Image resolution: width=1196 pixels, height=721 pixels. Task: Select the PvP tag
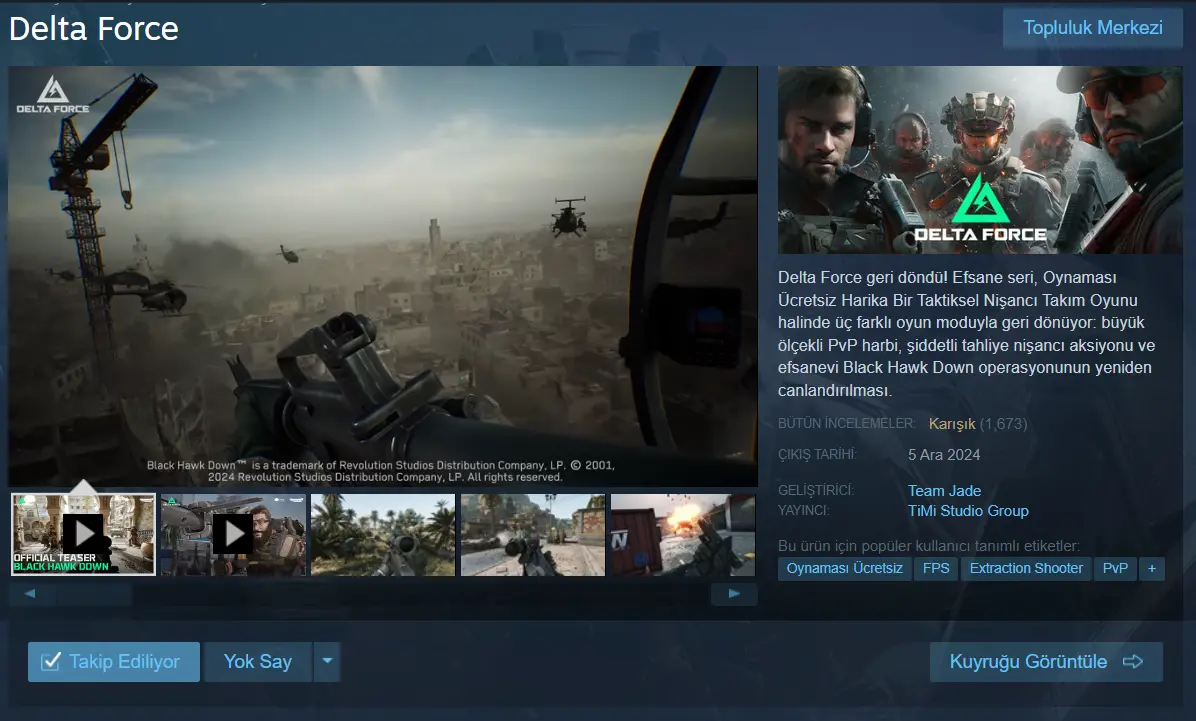pos(1115,568)
